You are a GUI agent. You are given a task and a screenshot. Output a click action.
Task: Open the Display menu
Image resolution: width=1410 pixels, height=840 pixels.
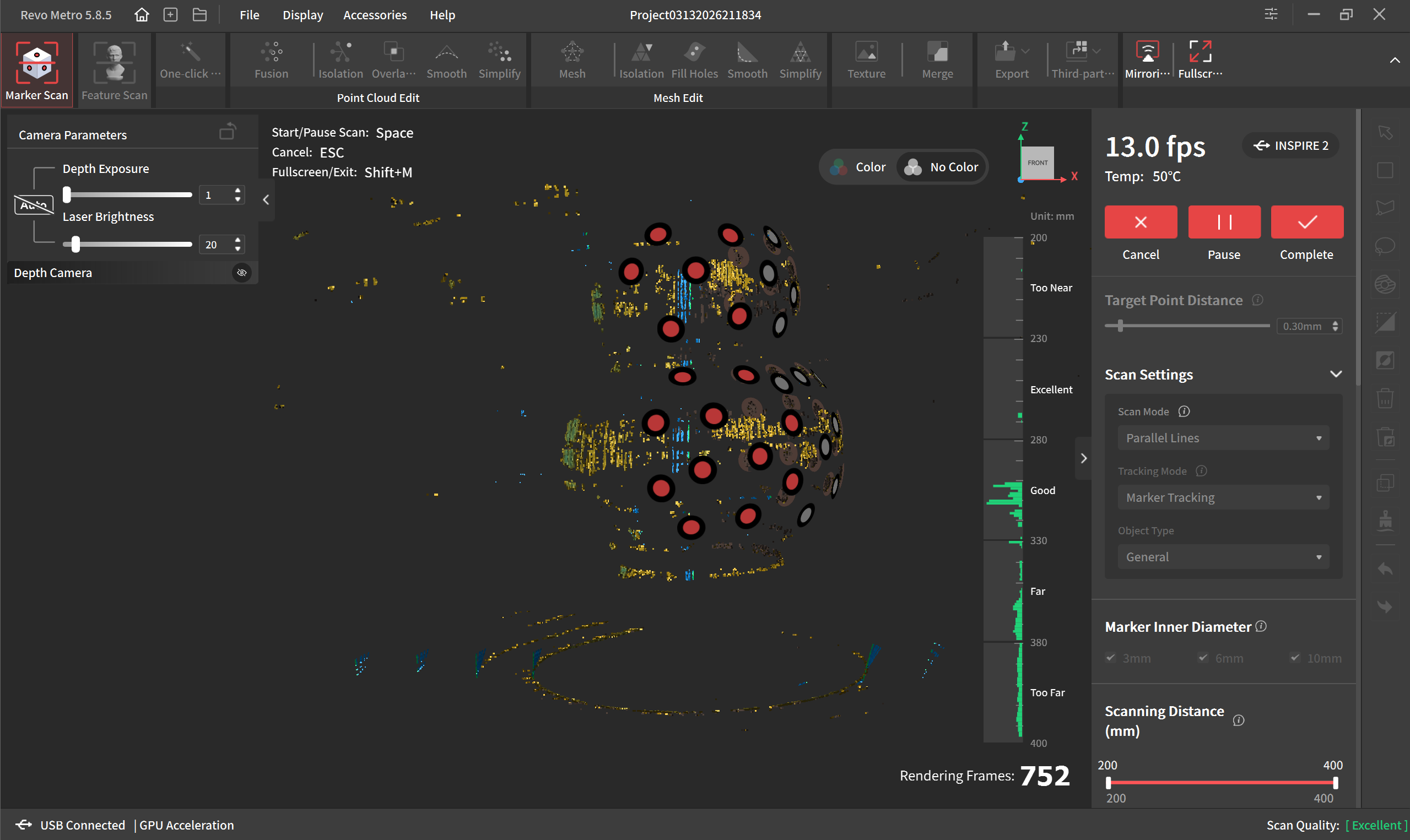point(303,15)
